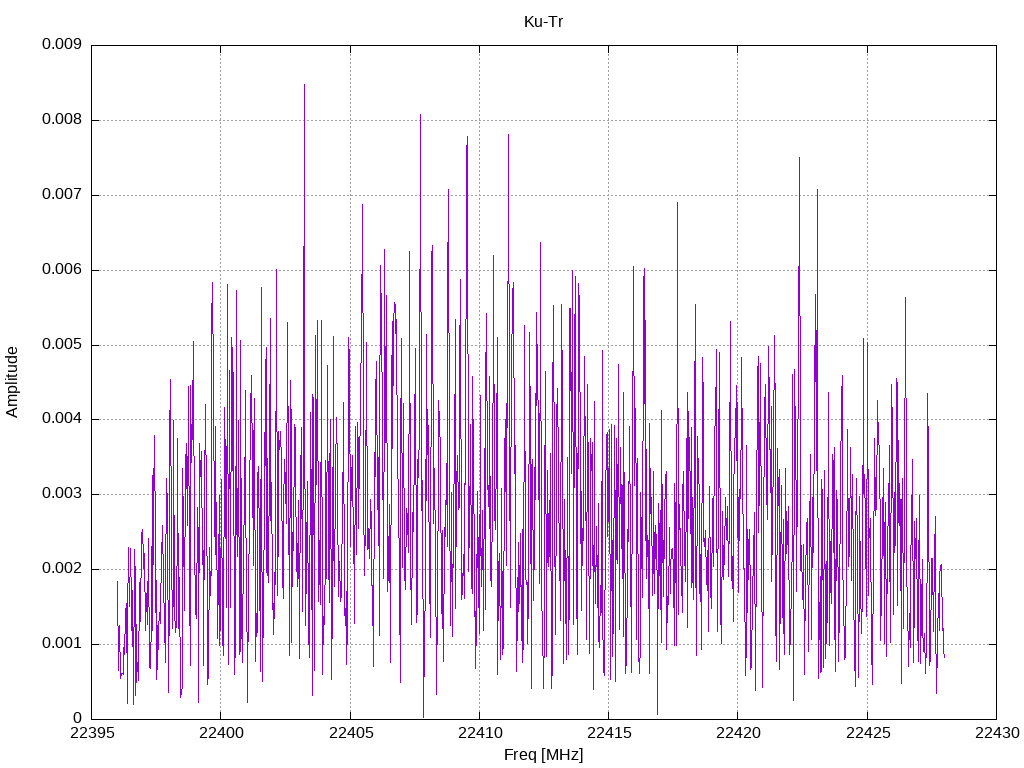The height and width of the screenshot is (768, 1024).
Task: Click the tallest spectrum peak near 22403 MHz
Action: pos(304,85)
